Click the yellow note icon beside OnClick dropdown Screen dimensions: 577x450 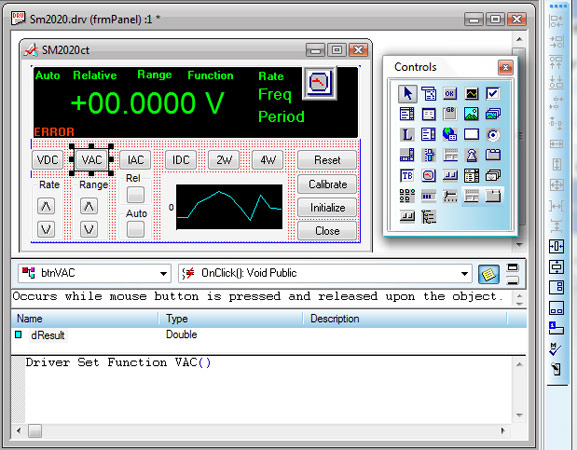tap(488, 274)
